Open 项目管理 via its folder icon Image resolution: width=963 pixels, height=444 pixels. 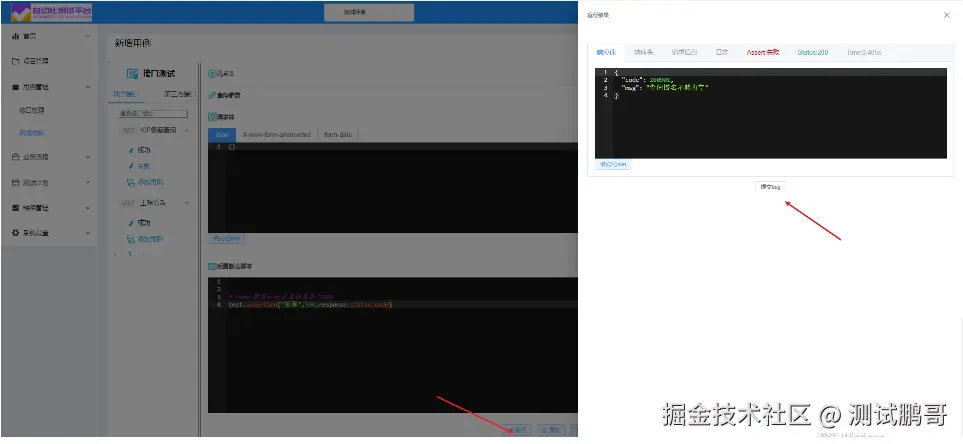[15, 61]
